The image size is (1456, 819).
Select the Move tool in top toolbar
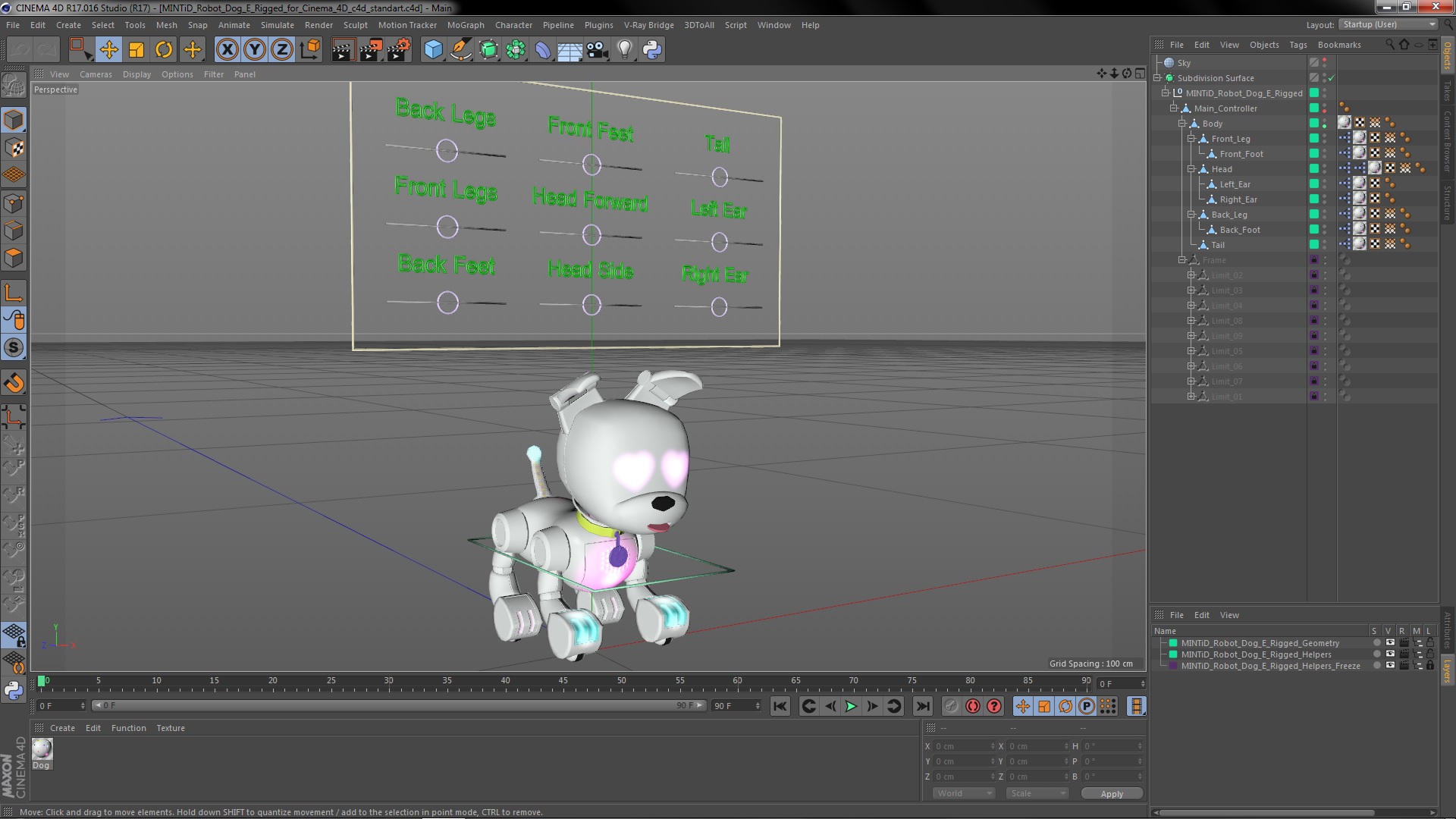pos(108,50)
